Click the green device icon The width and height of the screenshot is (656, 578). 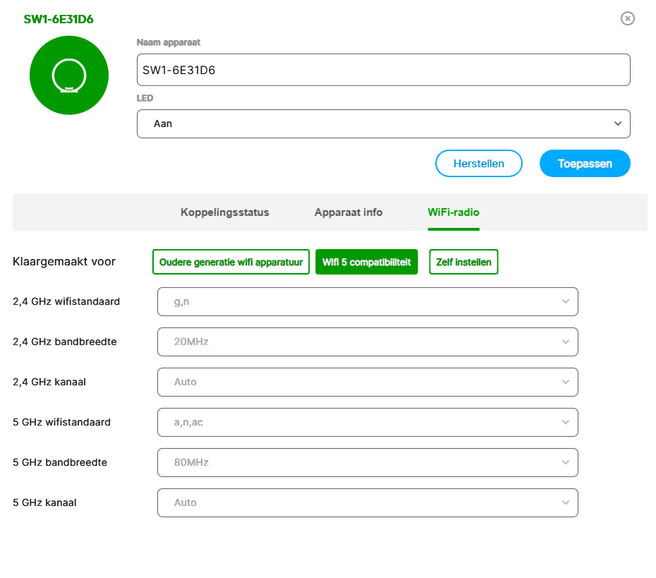[x=69, y=75]
